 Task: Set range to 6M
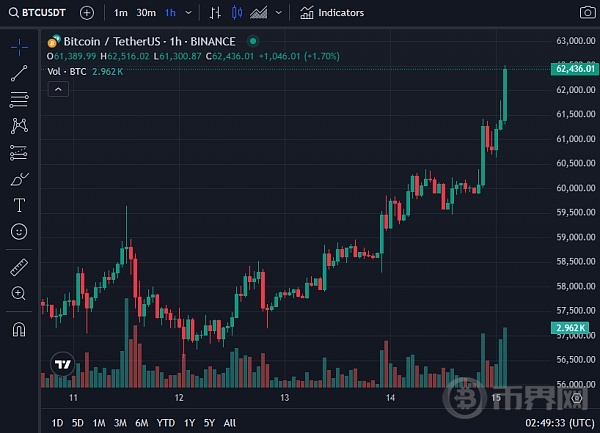[x=142, y=423]
